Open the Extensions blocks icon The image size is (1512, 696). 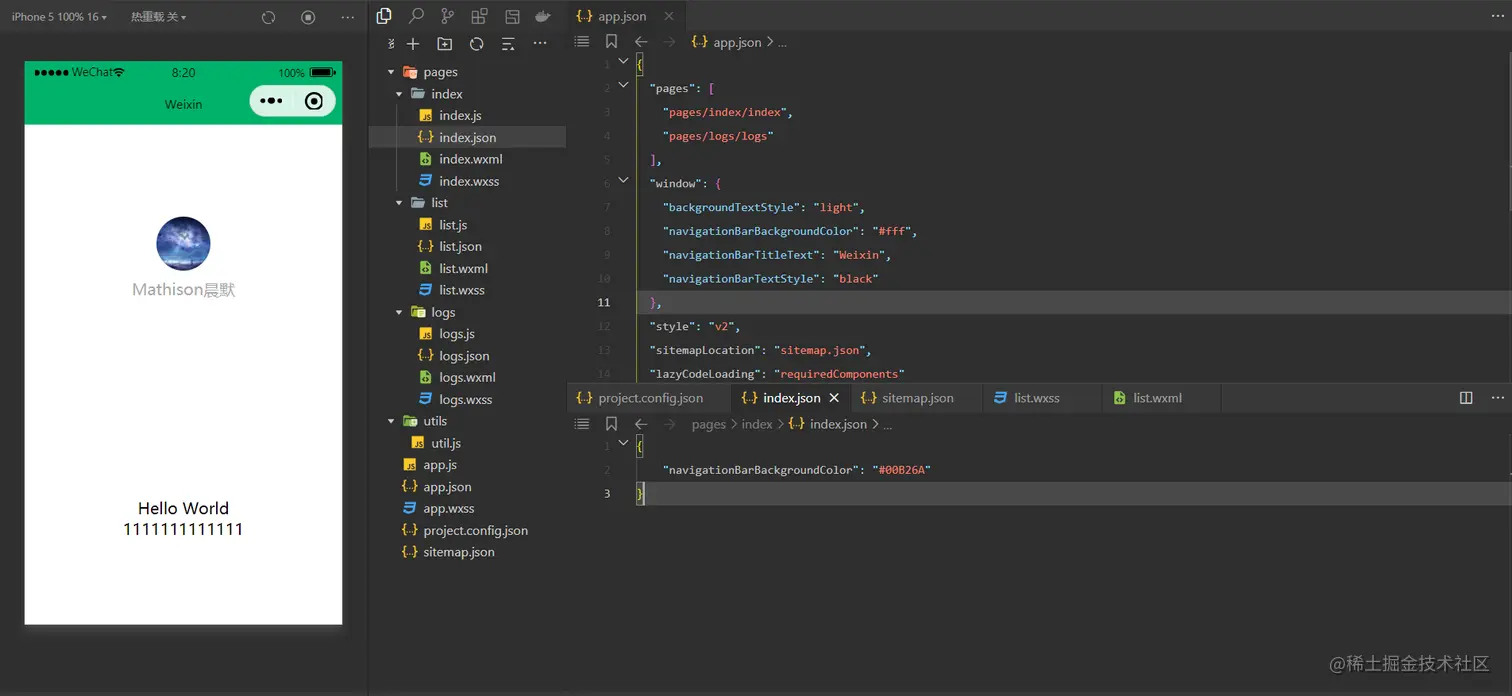coord(480,16)
